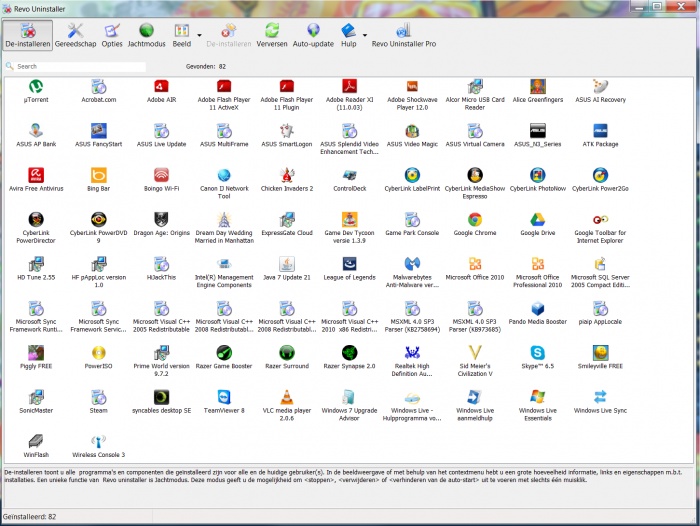This screenshot has width=700, height=526.
Task: Select Windows Live Essentials icon
Action: click(x=538, y=397)
